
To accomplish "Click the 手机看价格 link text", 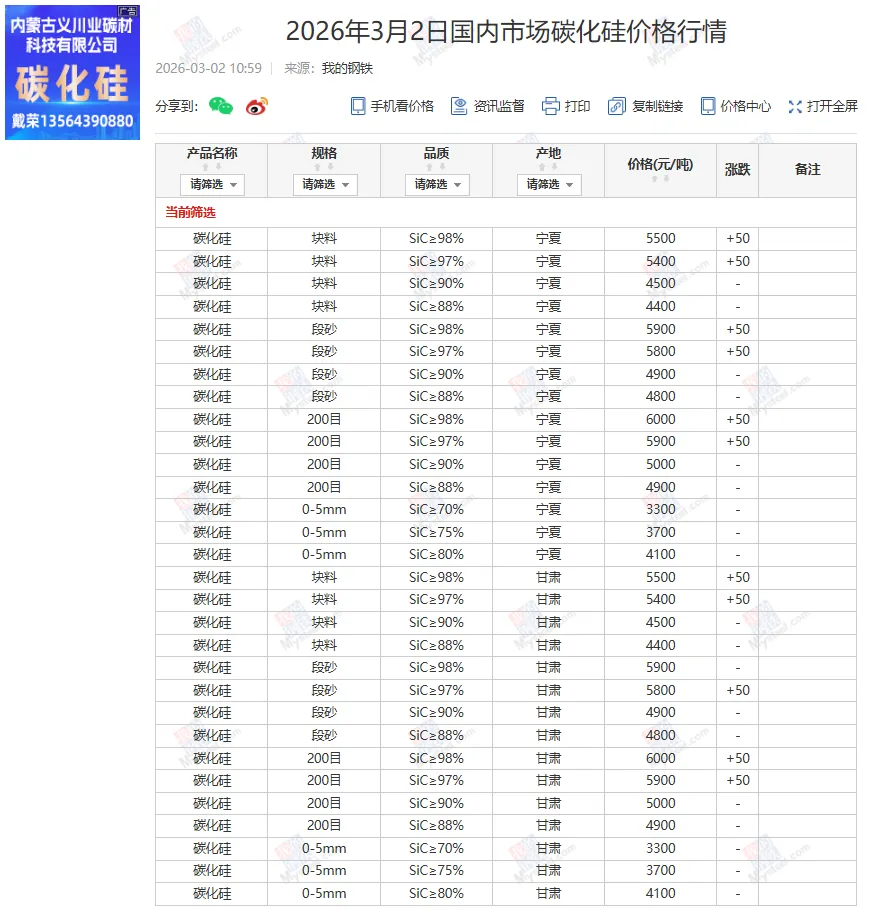I will 402,106.
